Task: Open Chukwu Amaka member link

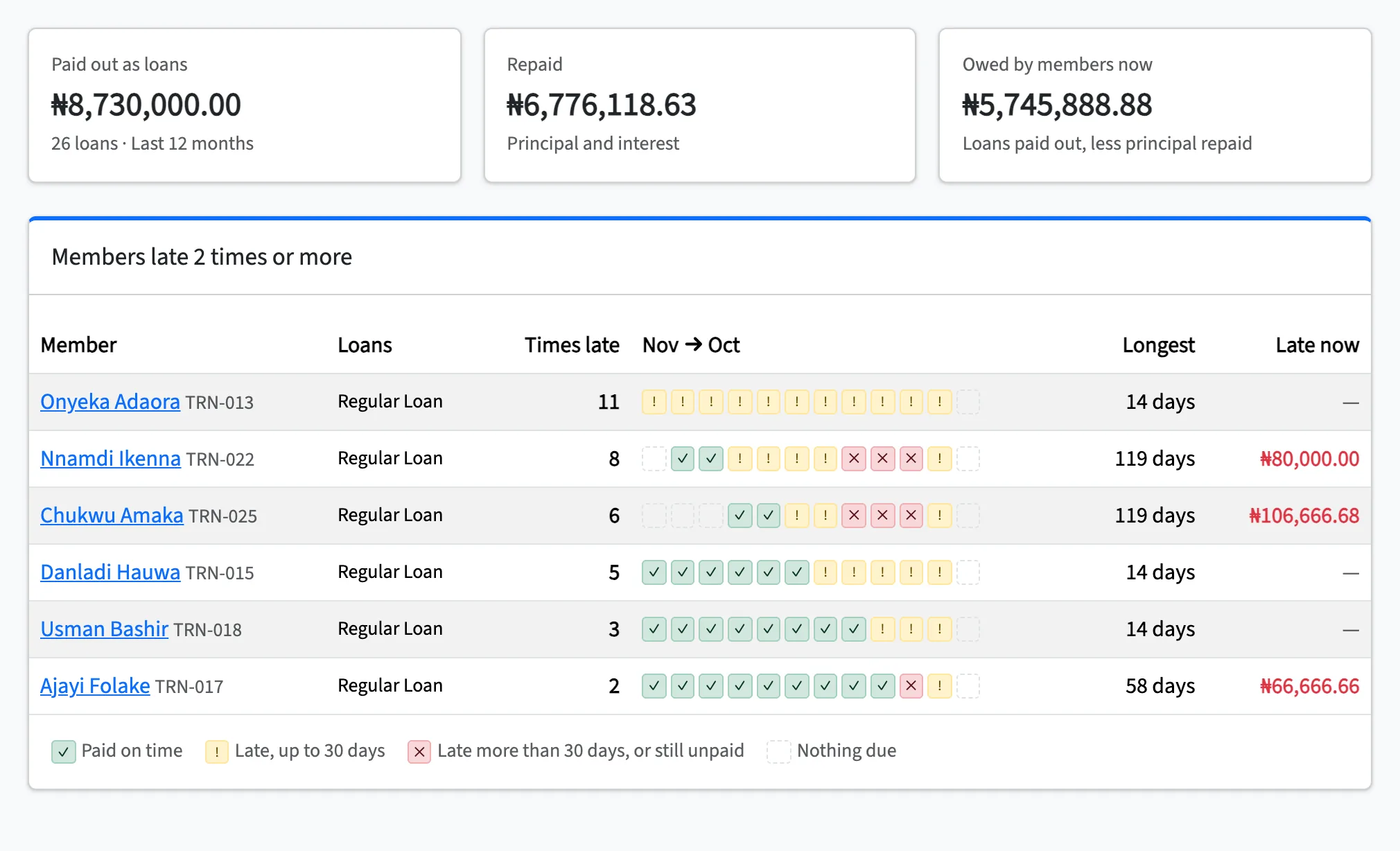Action: 112,516
